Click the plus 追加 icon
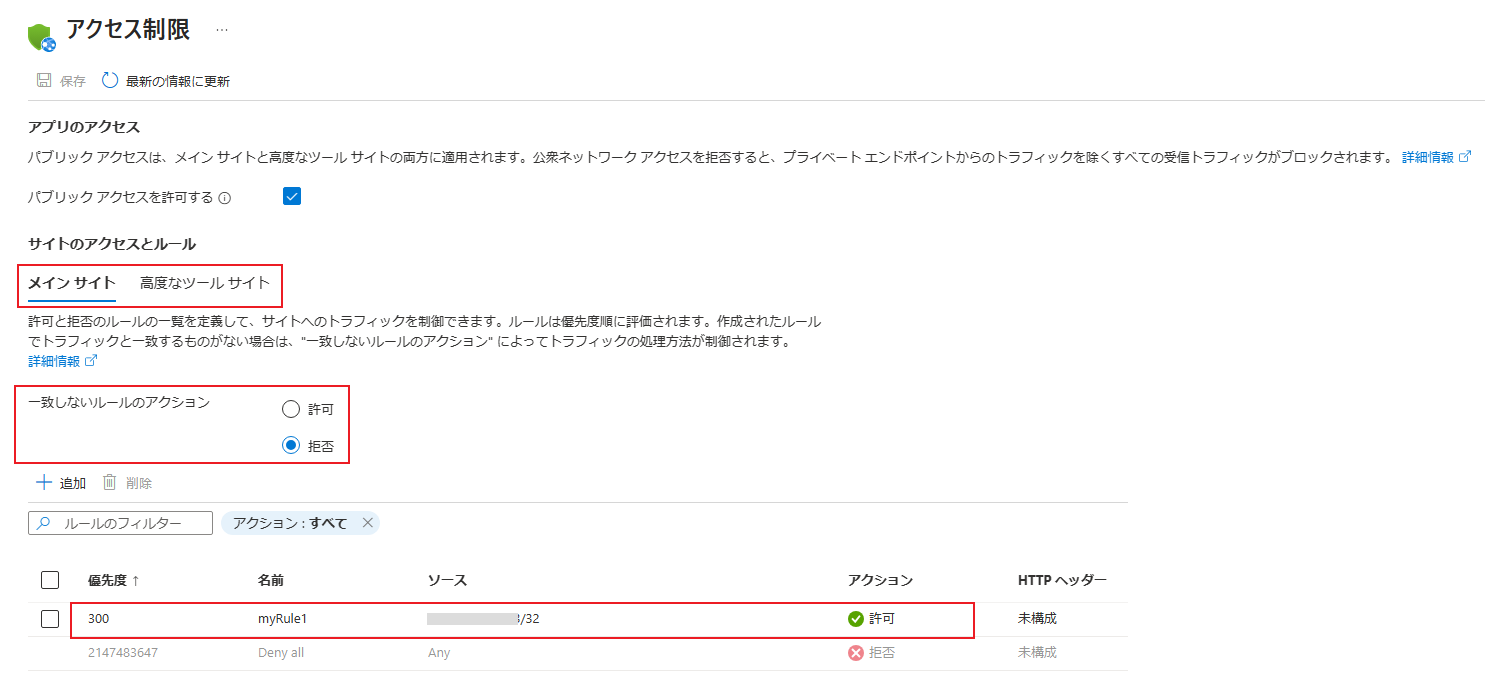Image resolution: width=1497 pixels, height=682 pixels. (x=43, y=483)
